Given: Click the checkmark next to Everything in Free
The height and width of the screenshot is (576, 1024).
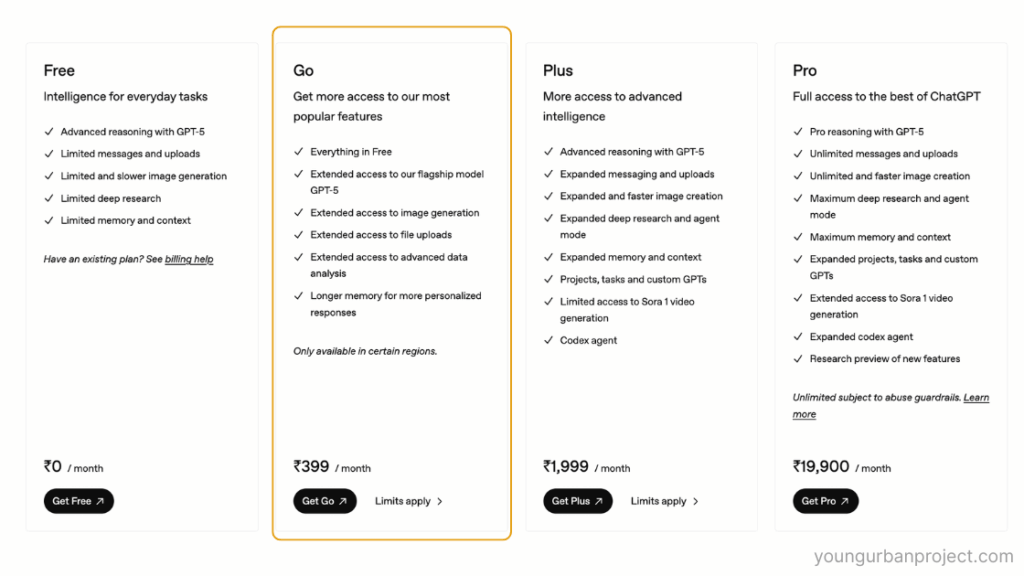Looking at the screenshot, I should [x=297, y=151].
